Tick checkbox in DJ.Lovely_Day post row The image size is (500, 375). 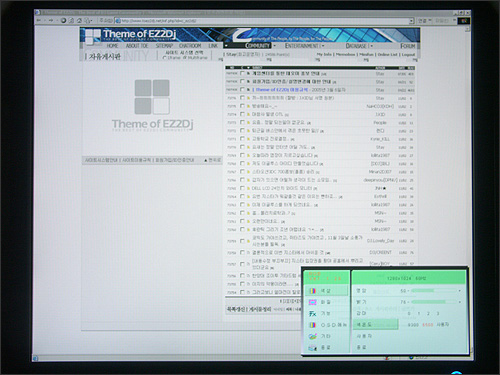pos(242,241)
